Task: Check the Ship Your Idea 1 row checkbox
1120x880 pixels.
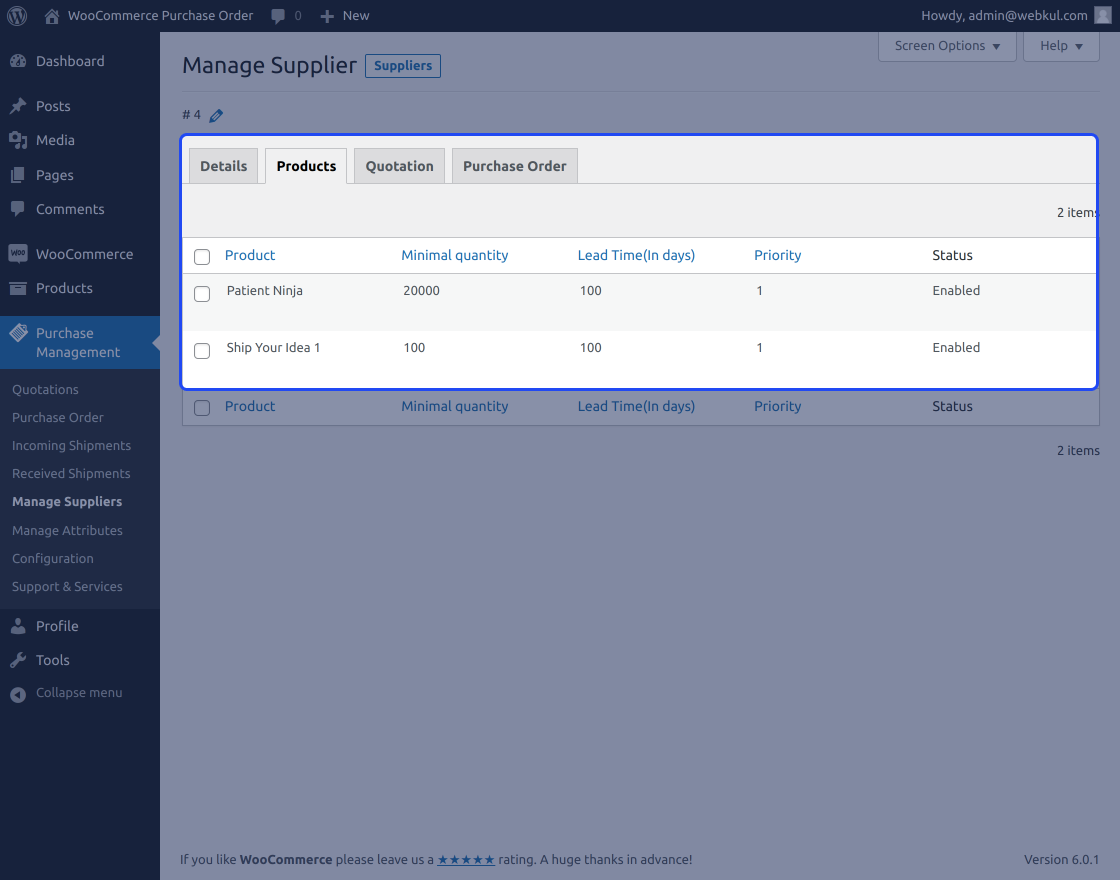Action: coord(201,351)
